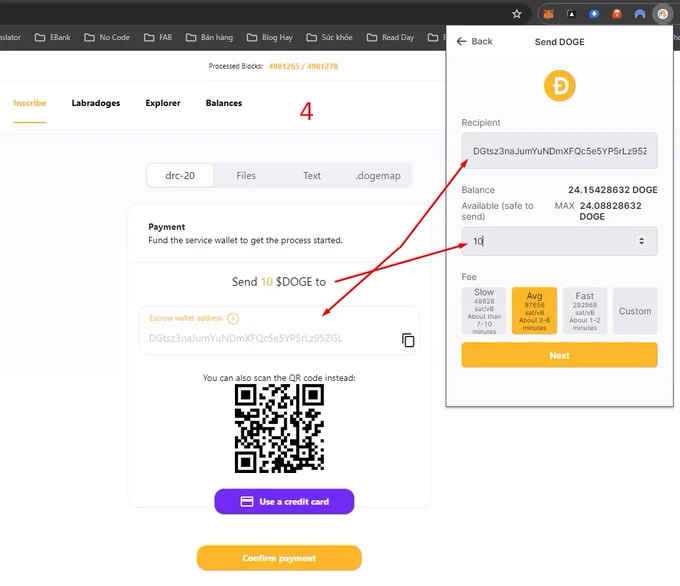Open the Blog Hay bookmark folder
Screen dimensions: 680x586
pyautogui.click(x=270, y=37)
